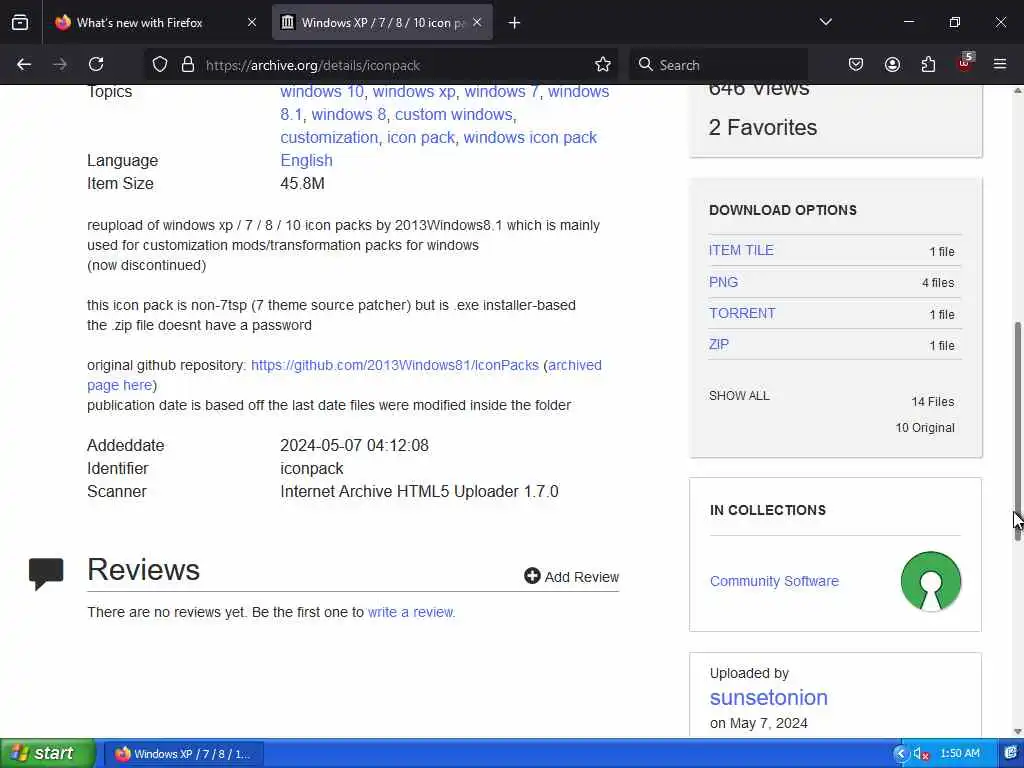Open tracking protection shield icon
The width and height of the screenshot is (1024, 768).
point(160,64)
